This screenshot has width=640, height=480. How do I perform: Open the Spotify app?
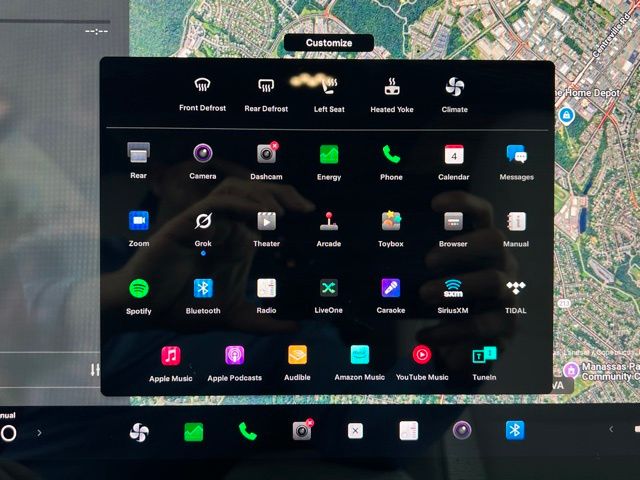tap(139, 289)
